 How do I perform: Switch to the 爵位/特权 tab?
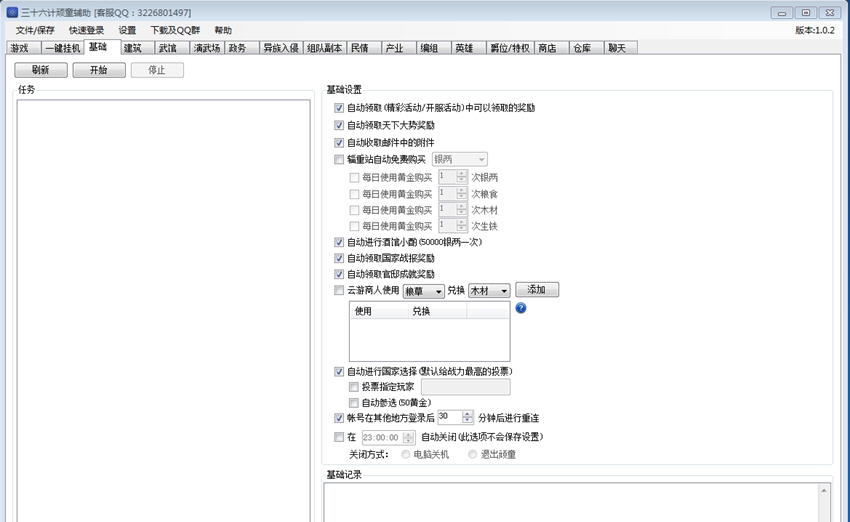tap(510, 48)
